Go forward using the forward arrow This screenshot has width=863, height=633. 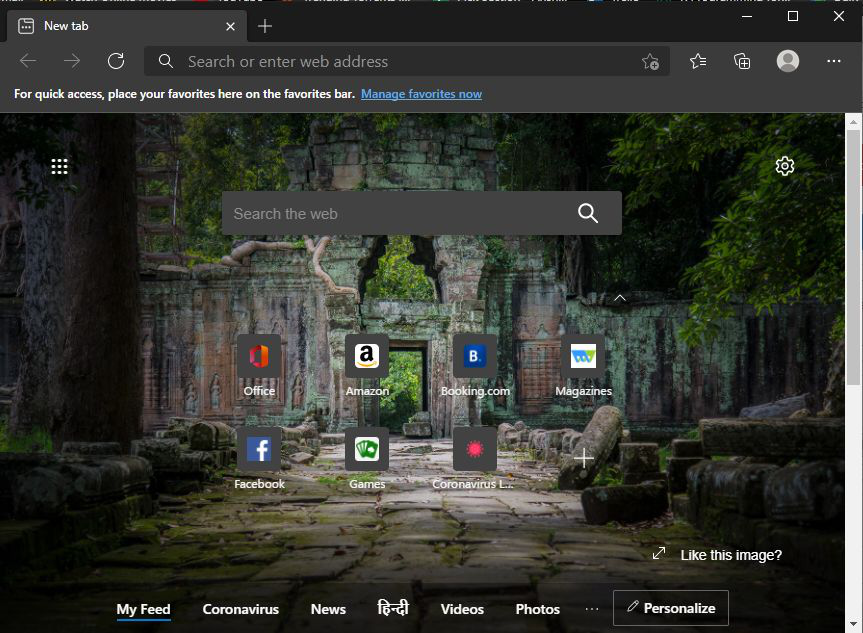coord(72,61)
